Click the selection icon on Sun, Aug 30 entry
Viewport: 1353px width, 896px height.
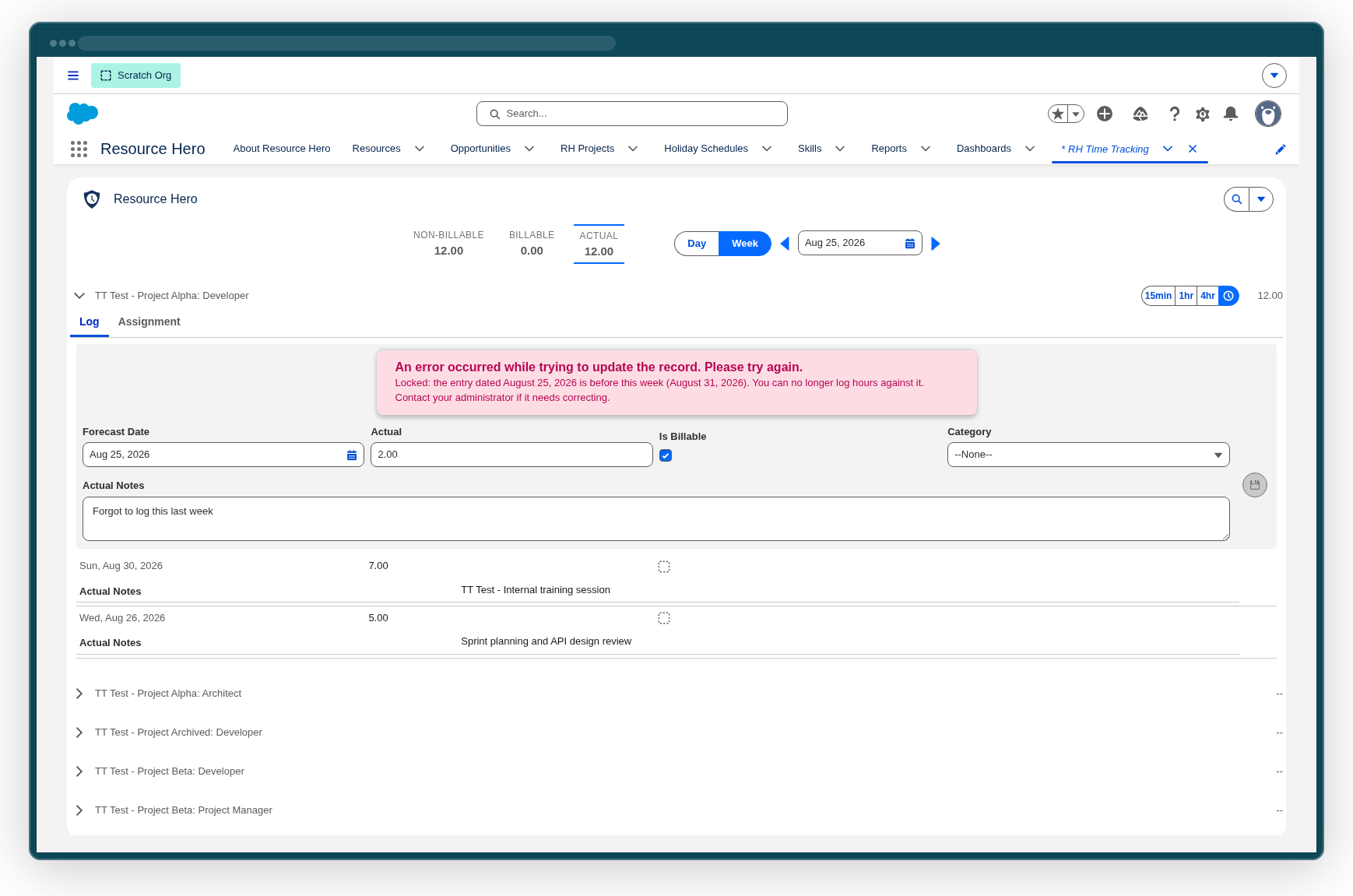click(x=664, y=567)
